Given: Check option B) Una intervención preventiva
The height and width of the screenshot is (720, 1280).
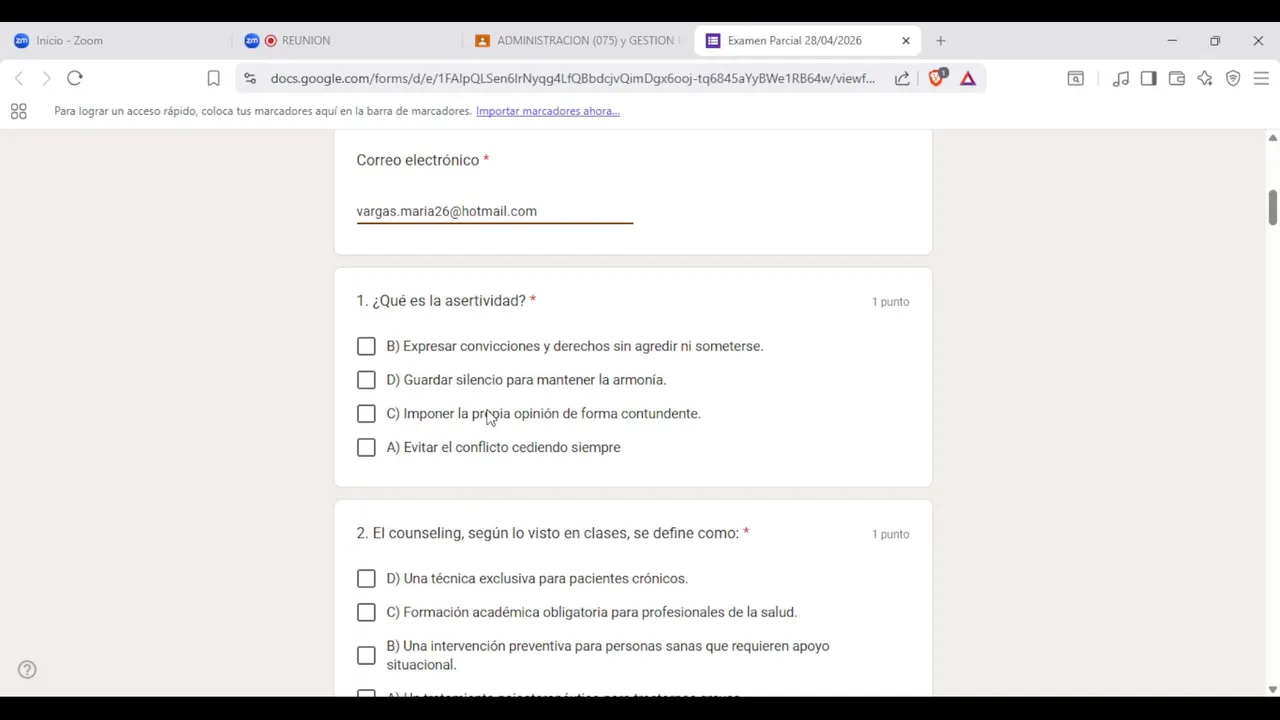Looking at the screenshot, I should click(x=366, y=656).
